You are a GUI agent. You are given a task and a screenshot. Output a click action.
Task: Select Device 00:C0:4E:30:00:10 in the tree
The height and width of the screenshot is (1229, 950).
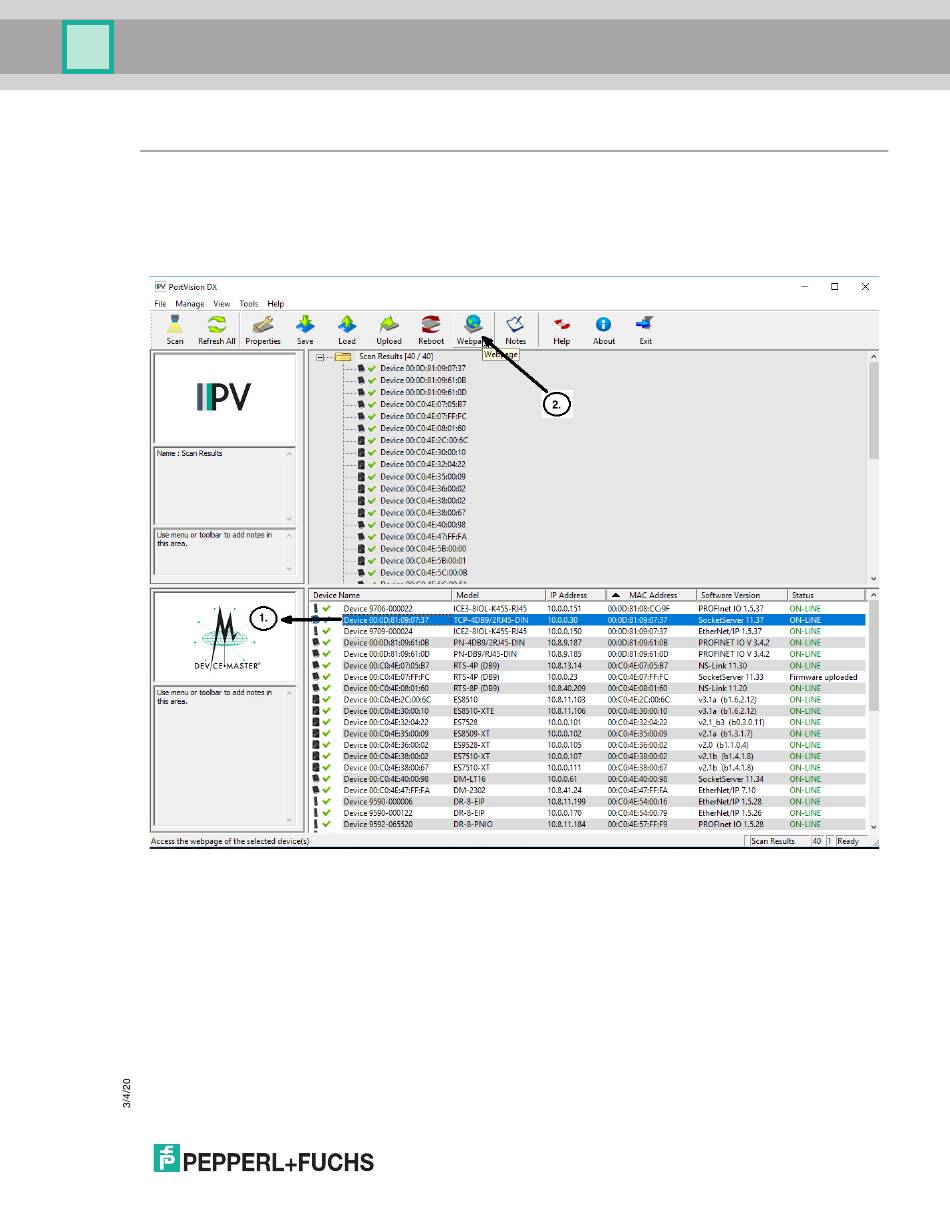pos(422,452)
